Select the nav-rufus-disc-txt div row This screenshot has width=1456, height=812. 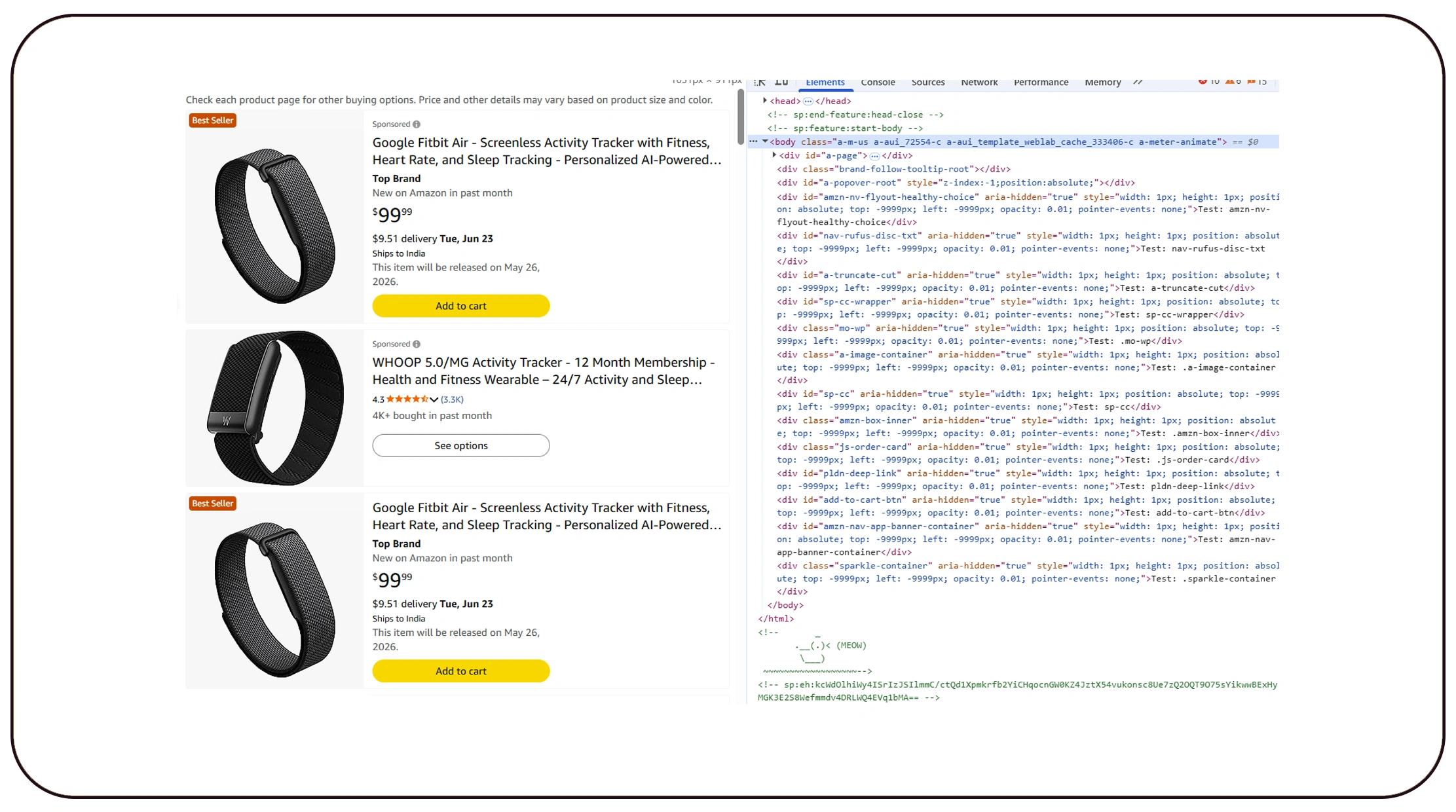(1028, 249)
